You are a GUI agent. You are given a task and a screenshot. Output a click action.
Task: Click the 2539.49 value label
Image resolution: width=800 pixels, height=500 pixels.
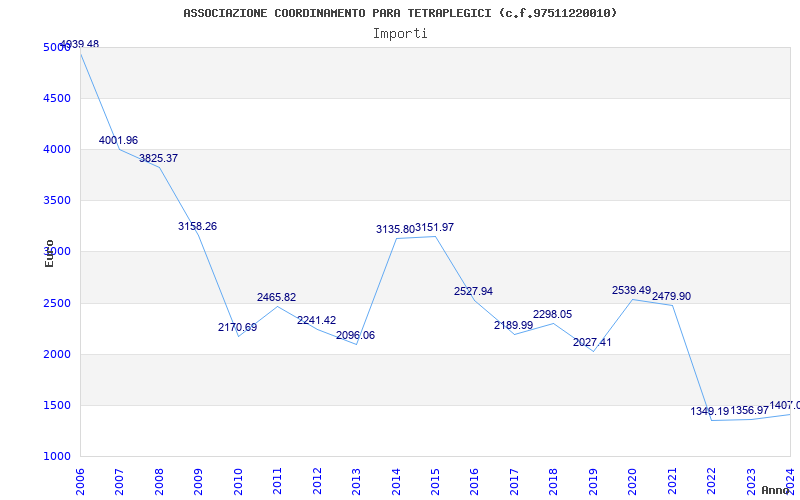coord(632,290)
